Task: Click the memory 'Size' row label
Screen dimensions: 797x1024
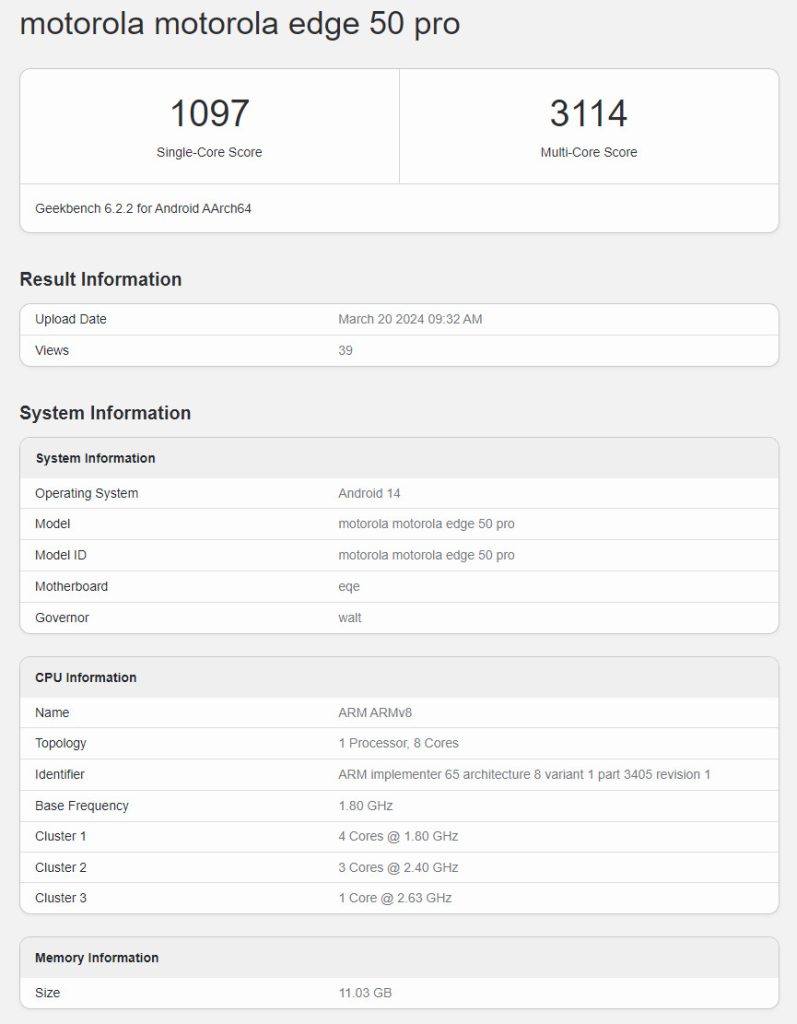Action: tap(48, 993)
